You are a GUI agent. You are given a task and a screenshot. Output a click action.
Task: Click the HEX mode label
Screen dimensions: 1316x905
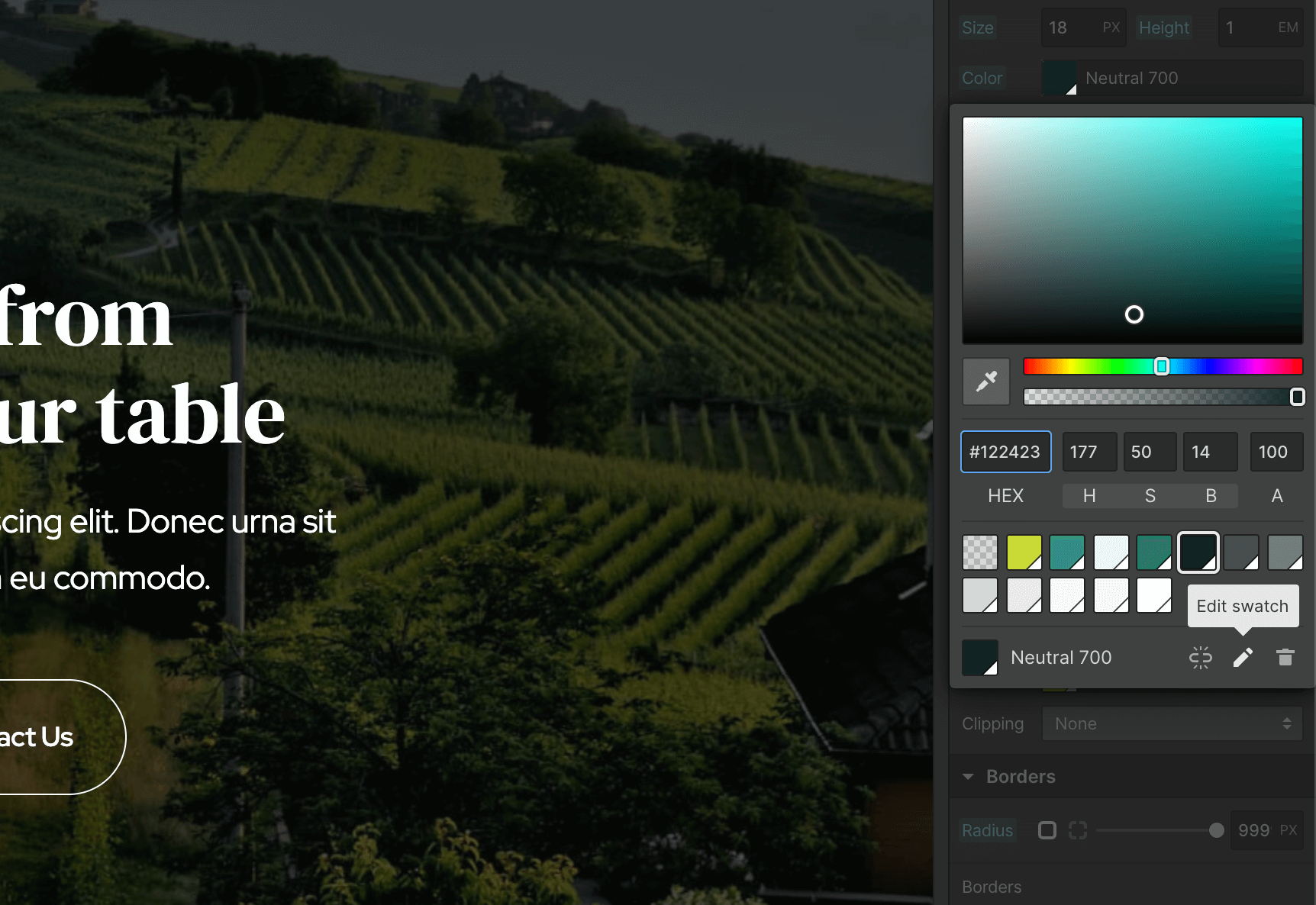[1005, 496]
